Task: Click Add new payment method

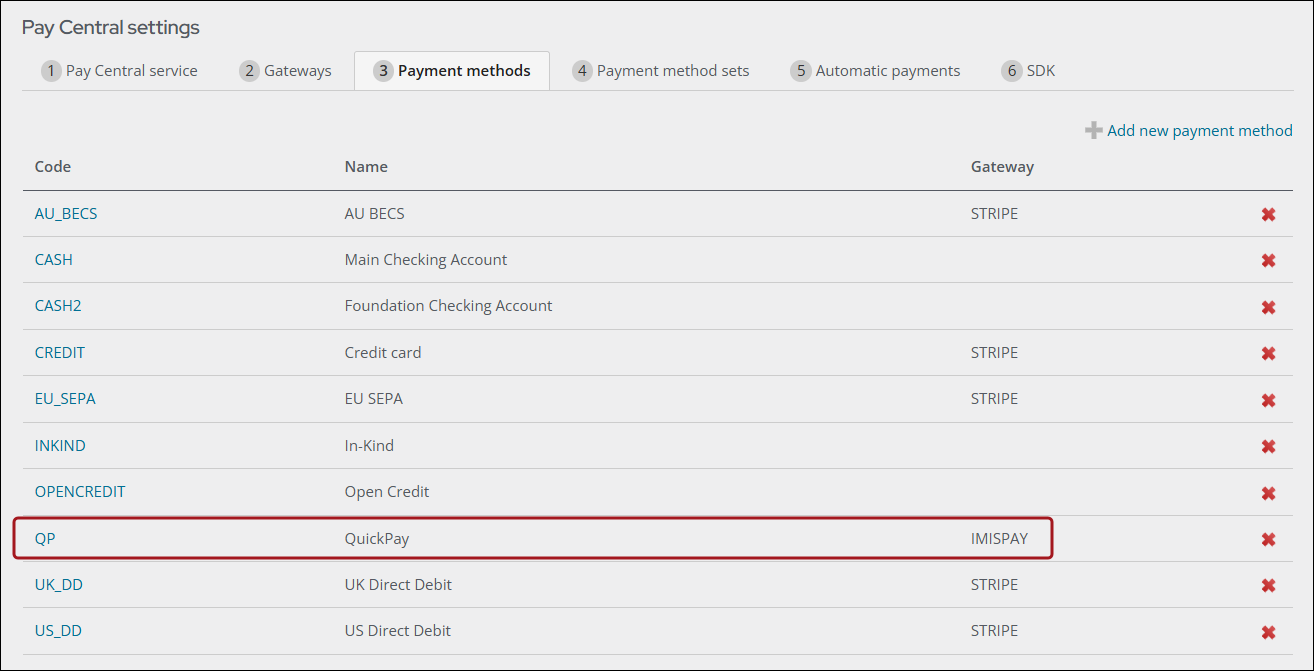Action: point(1189,131)
